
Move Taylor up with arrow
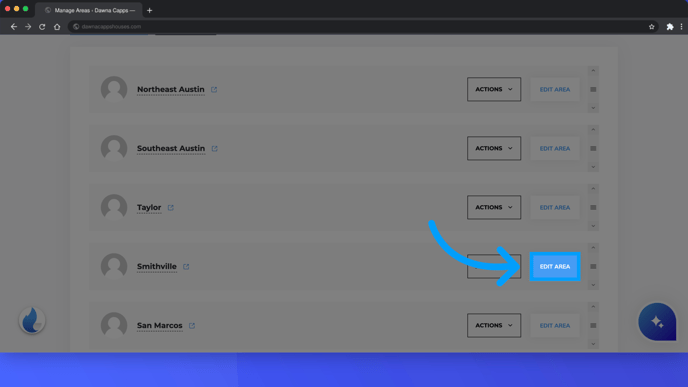point(593,189)
